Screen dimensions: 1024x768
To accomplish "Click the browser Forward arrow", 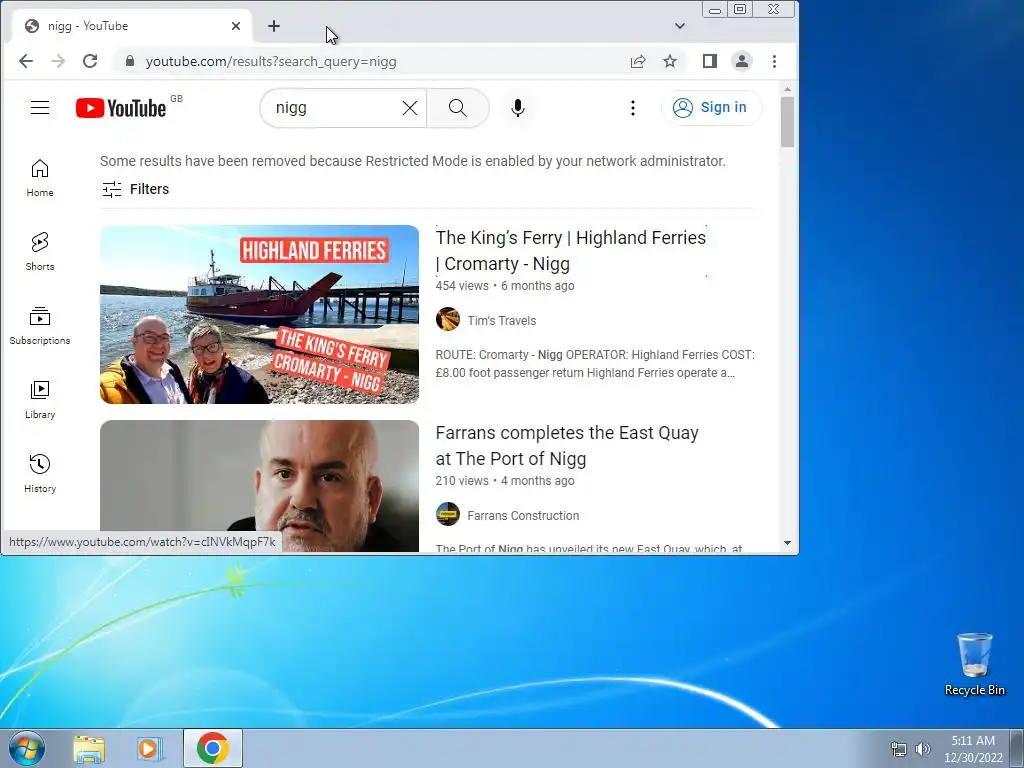I will [x=58, y=61].
